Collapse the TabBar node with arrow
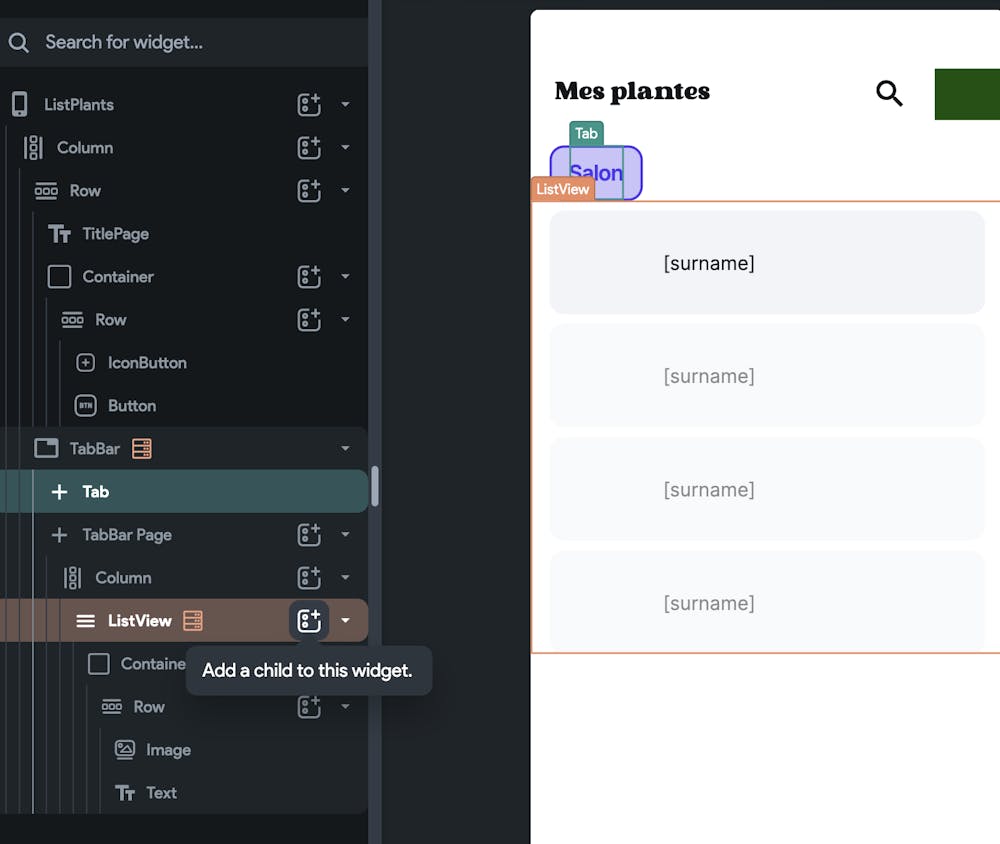1000x844 pixels. click(345, 449)
